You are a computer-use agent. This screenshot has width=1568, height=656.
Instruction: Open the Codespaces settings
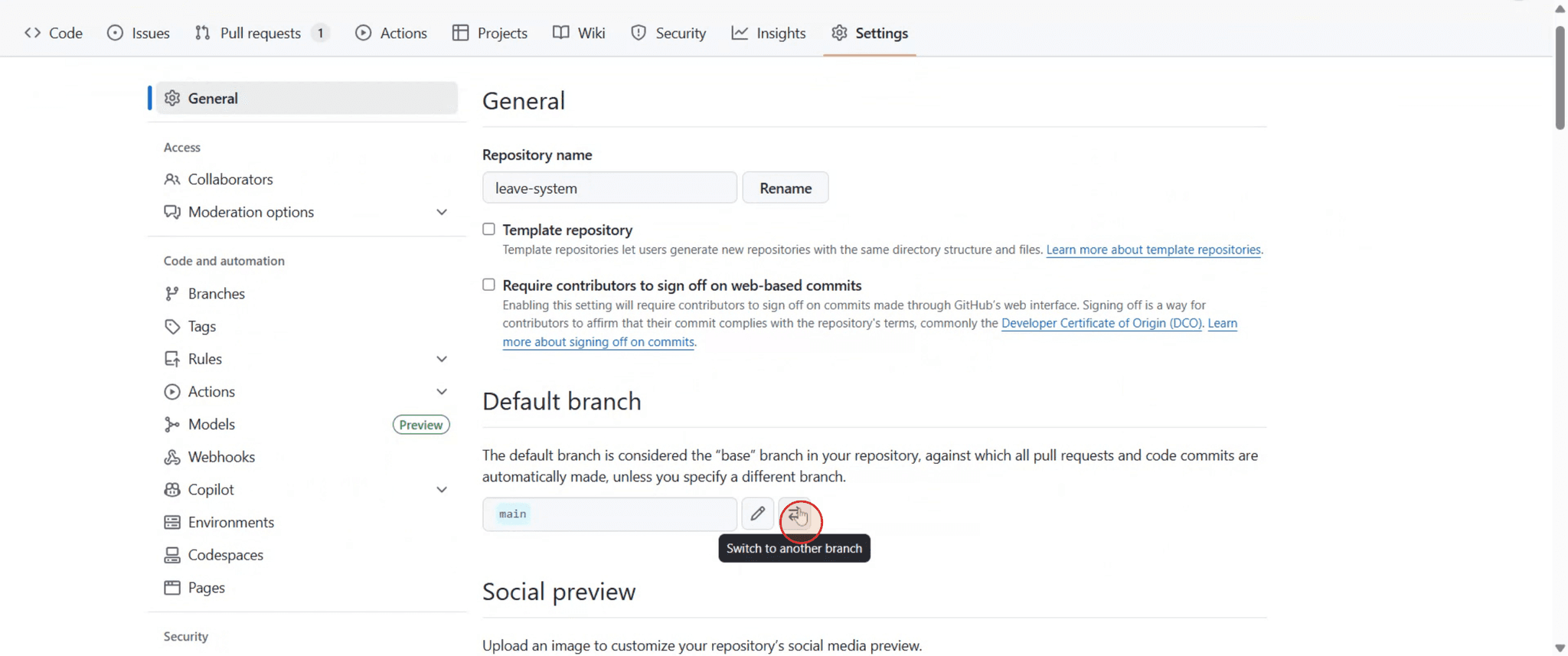225,554
